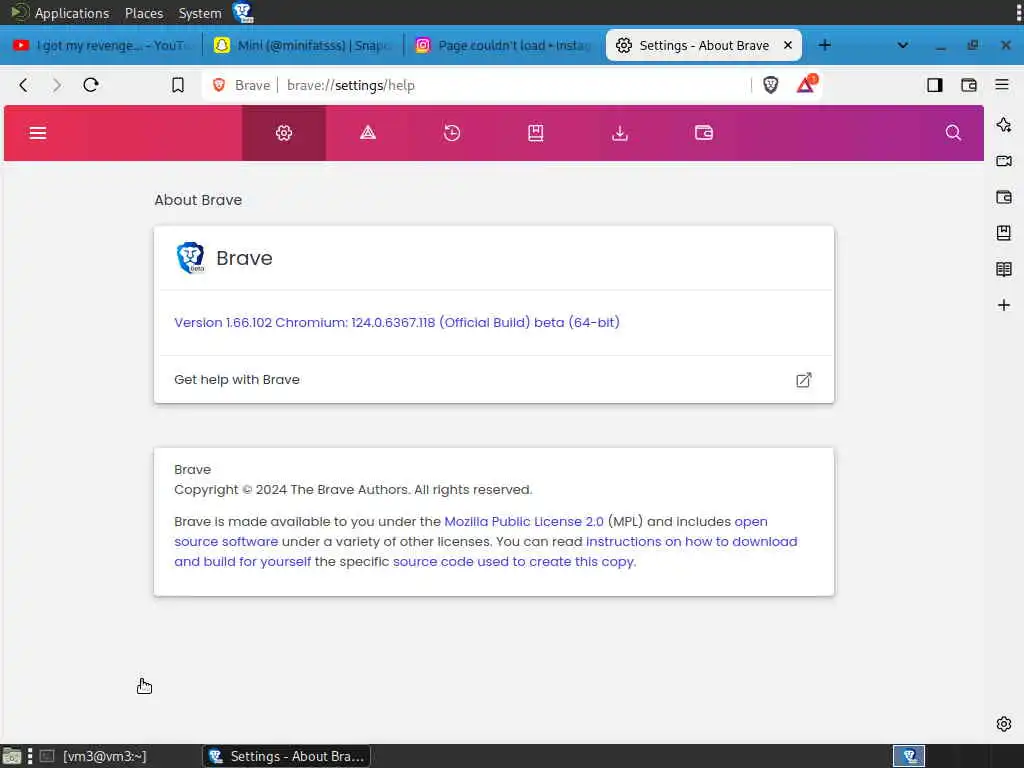Image resolution: width=1024 pixels, height=768 pixels.
Task: Reload the page
Action: pos(91,85)
